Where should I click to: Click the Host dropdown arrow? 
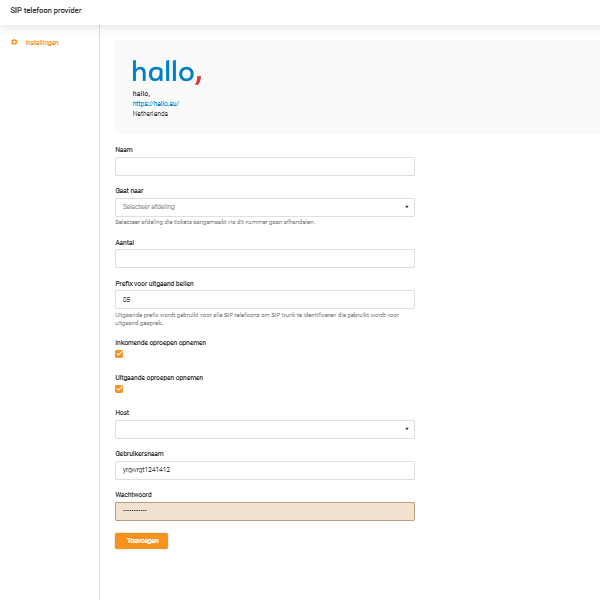tap(407, 429)
